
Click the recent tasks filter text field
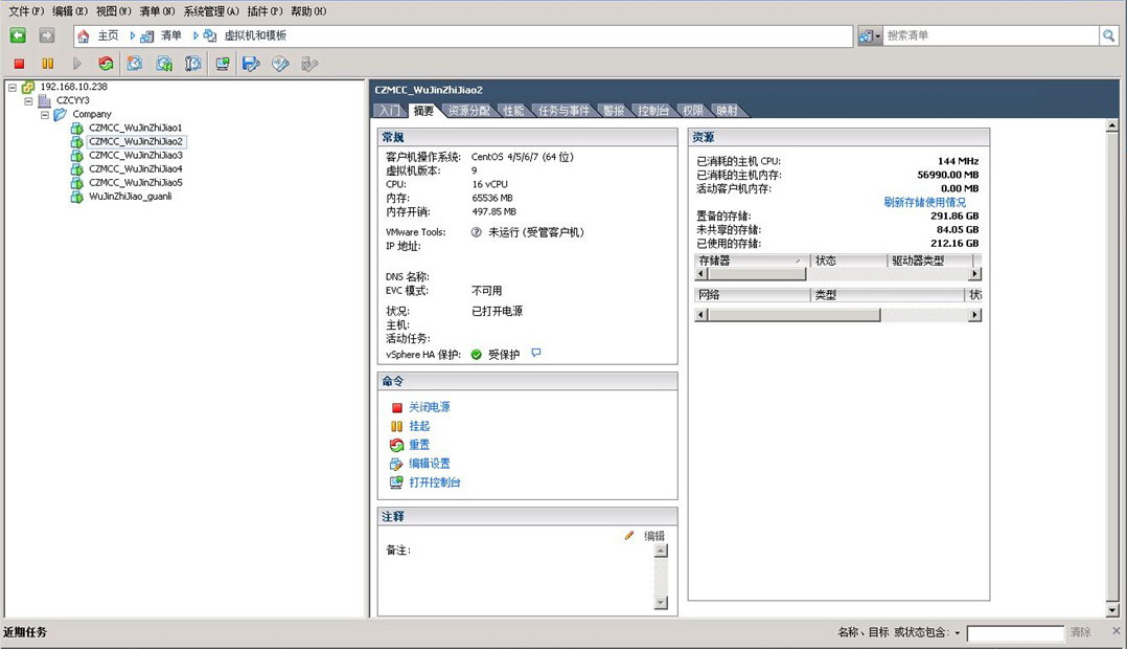(x=1014, y=633)
